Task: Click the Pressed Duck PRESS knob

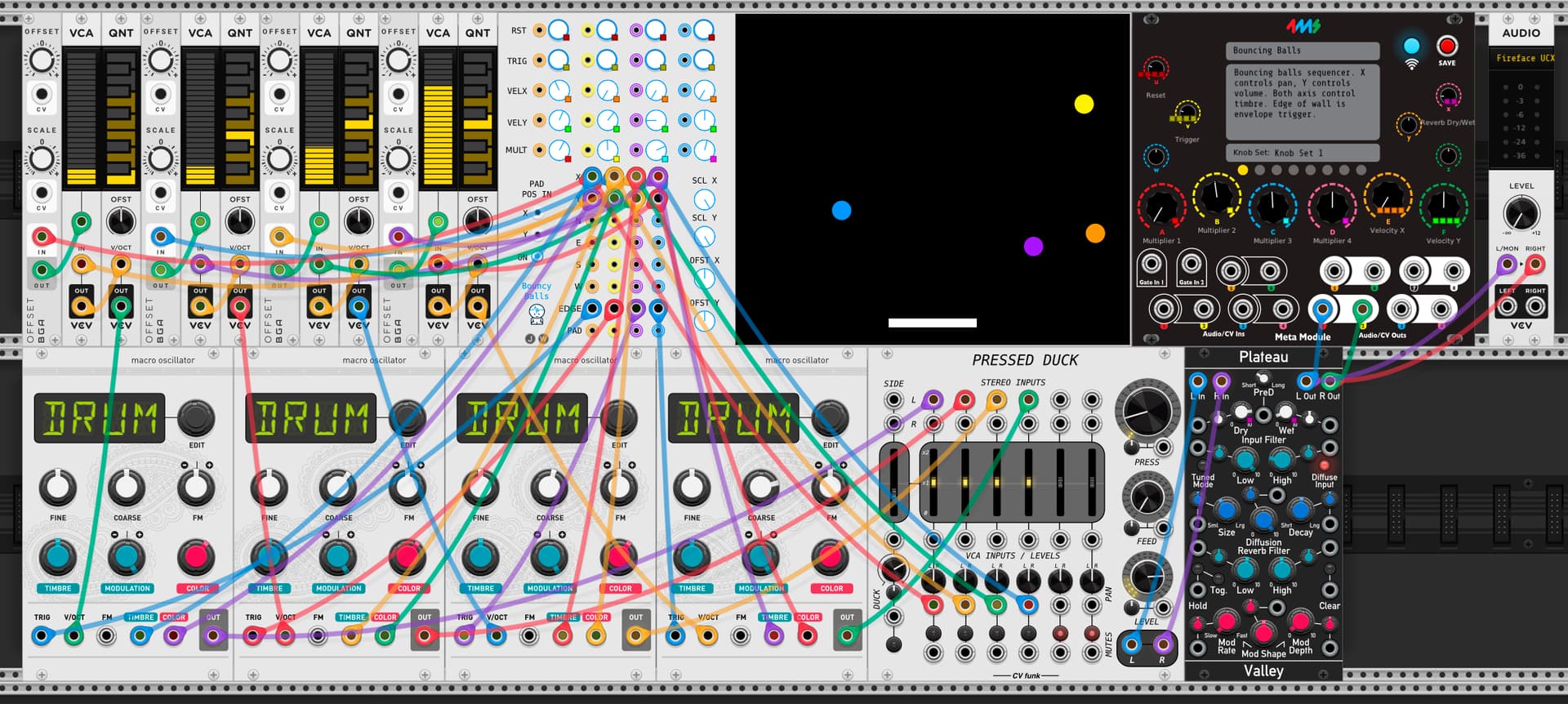Action: click(1147, 412)
